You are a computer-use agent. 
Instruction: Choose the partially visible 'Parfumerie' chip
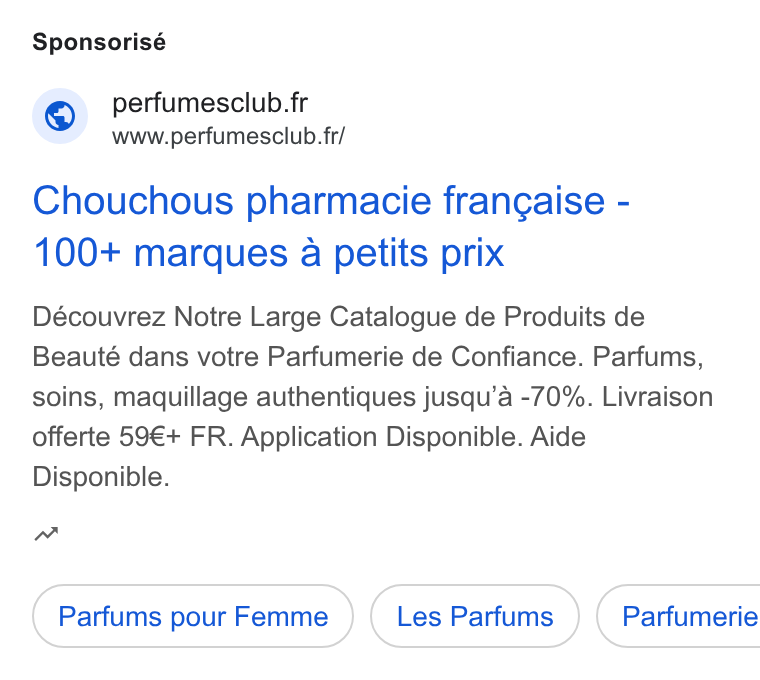pos(679,616)
